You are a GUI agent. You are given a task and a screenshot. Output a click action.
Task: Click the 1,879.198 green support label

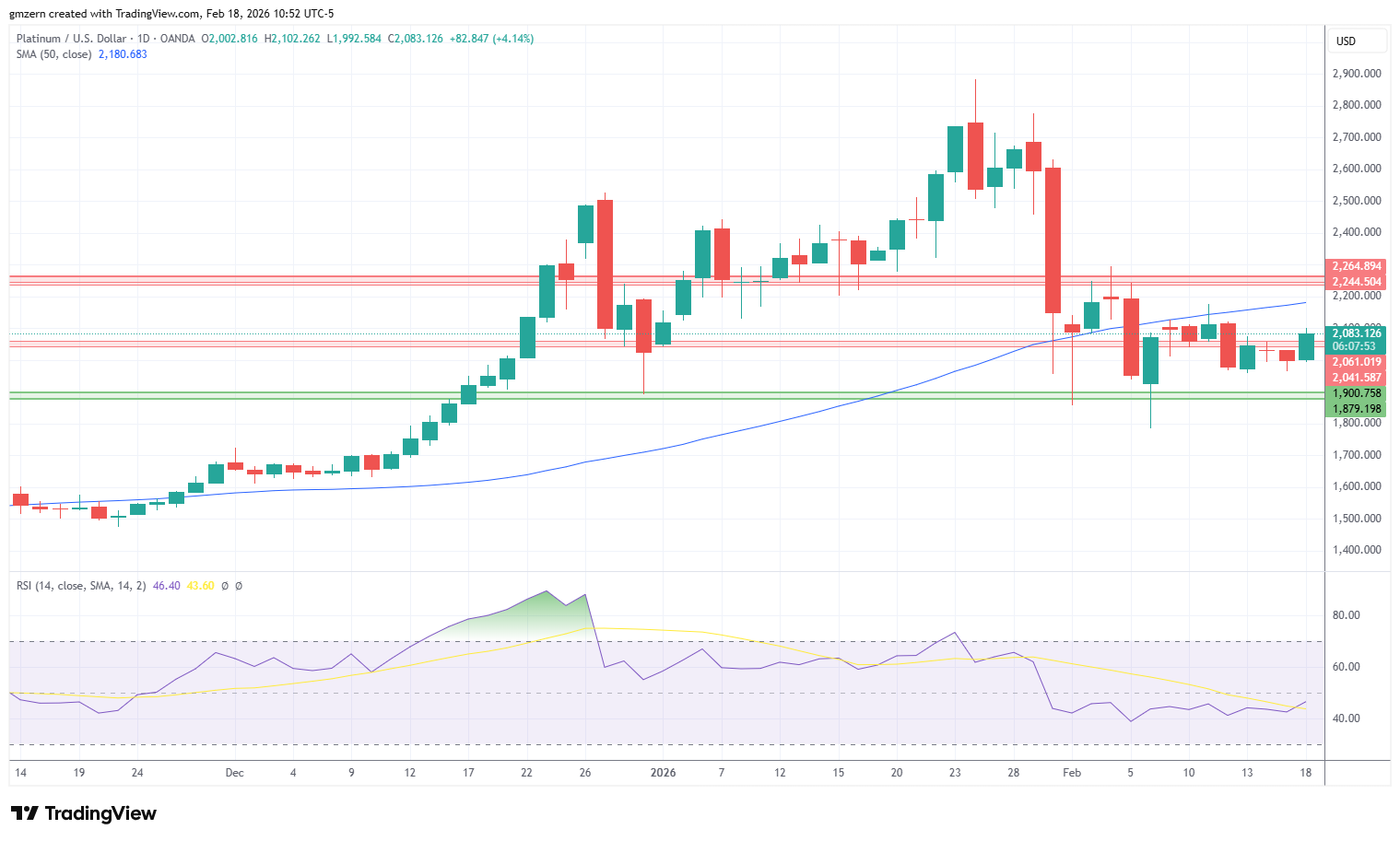pos(1357,409)
